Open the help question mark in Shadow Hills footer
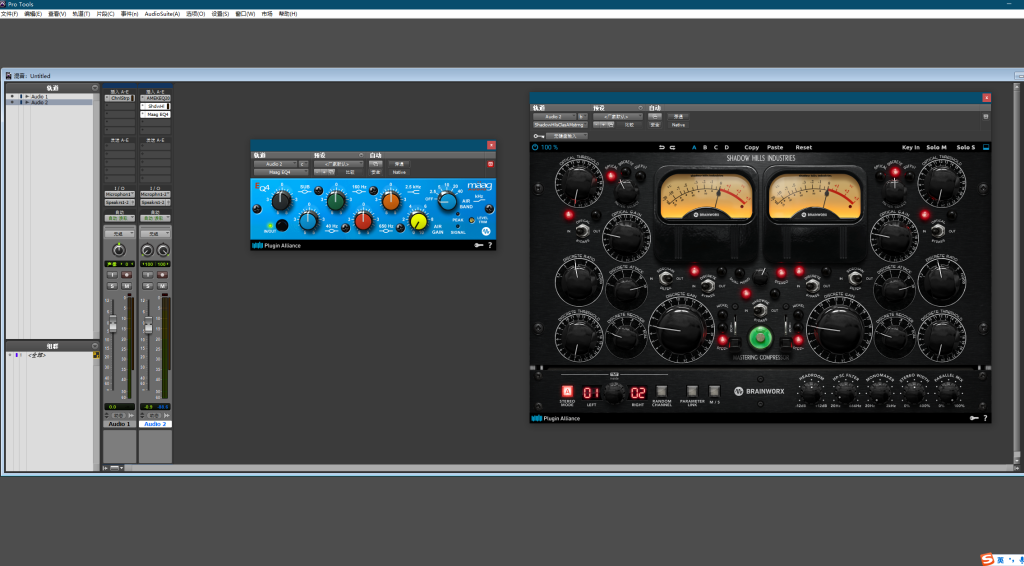The height and width of the screenshot is (566, 1024). point(985,418)
